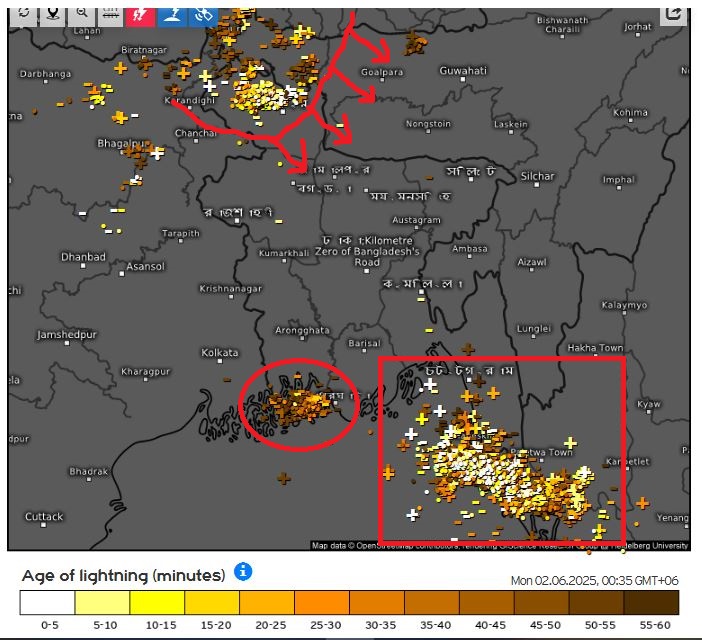The height and width of the screenshot is (640, 702).
Task: Toggle the blue thunderstorm cloud layer
Action: tap(171, 15)
